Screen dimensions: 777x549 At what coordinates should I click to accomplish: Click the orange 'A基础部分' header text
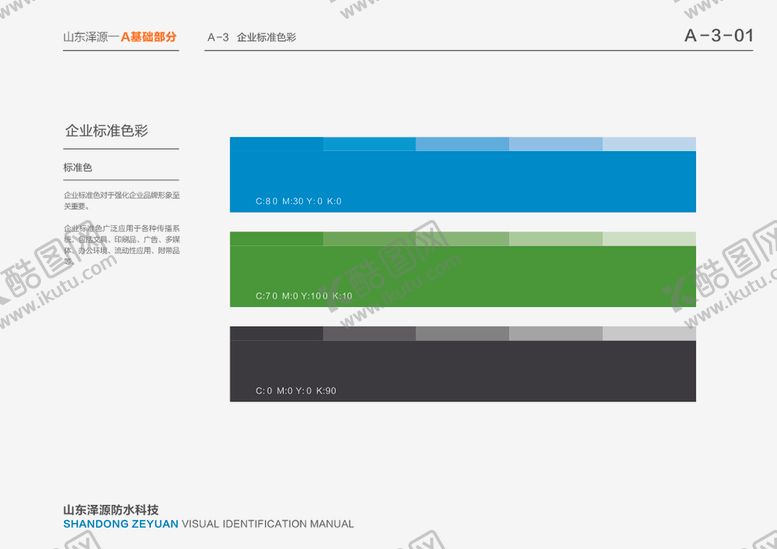click(149, 37)
